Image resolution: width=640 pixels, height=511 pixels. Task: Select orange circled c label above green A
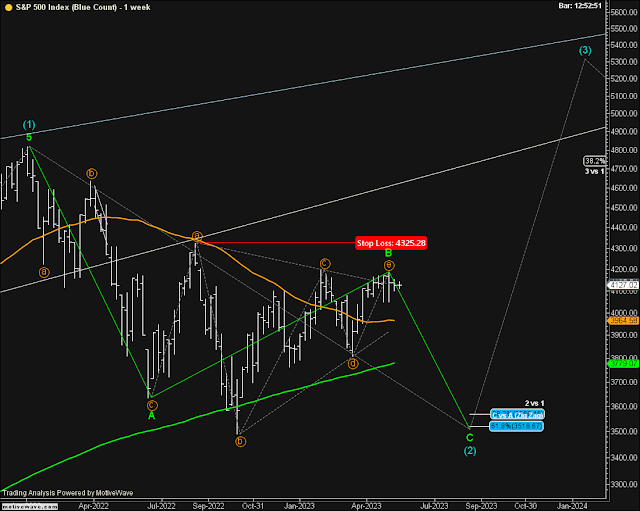click(152, 405)
